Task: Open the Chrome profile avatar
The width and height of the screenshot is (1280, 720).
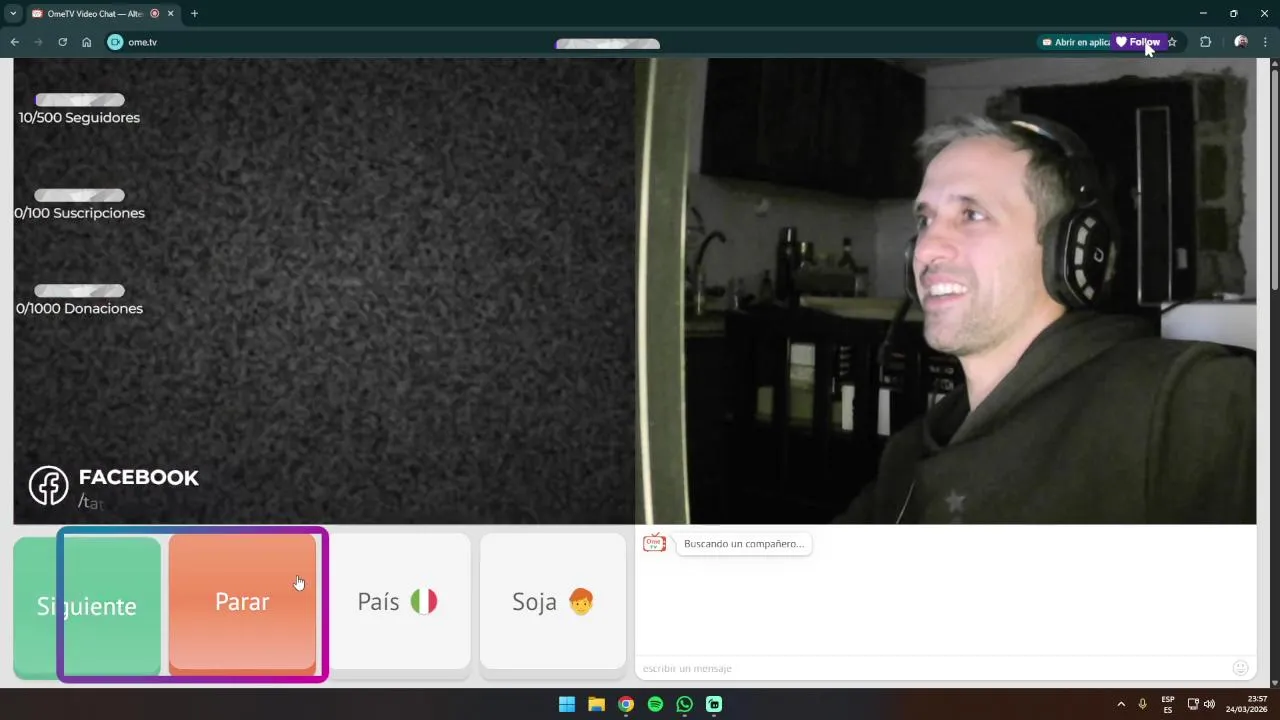Action: coord(1241,42)
